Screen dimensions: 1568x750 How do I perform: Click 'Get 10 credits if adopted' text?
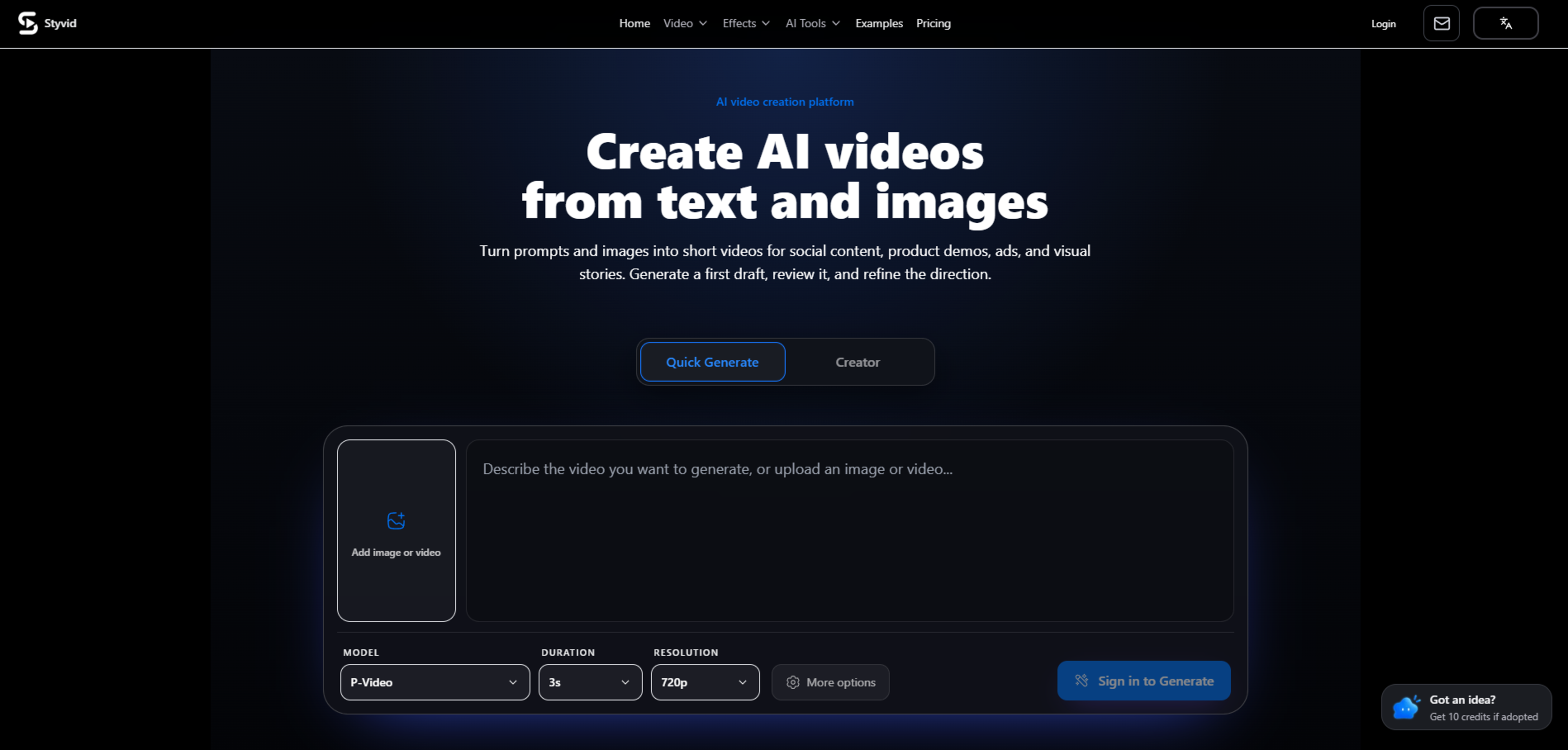tap(1483, 717)
